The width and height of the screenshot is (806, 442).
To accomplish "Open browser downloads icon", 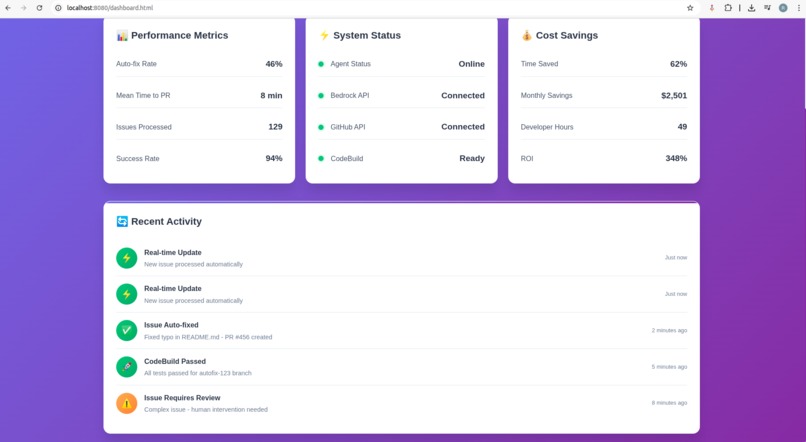I will 752,8.
